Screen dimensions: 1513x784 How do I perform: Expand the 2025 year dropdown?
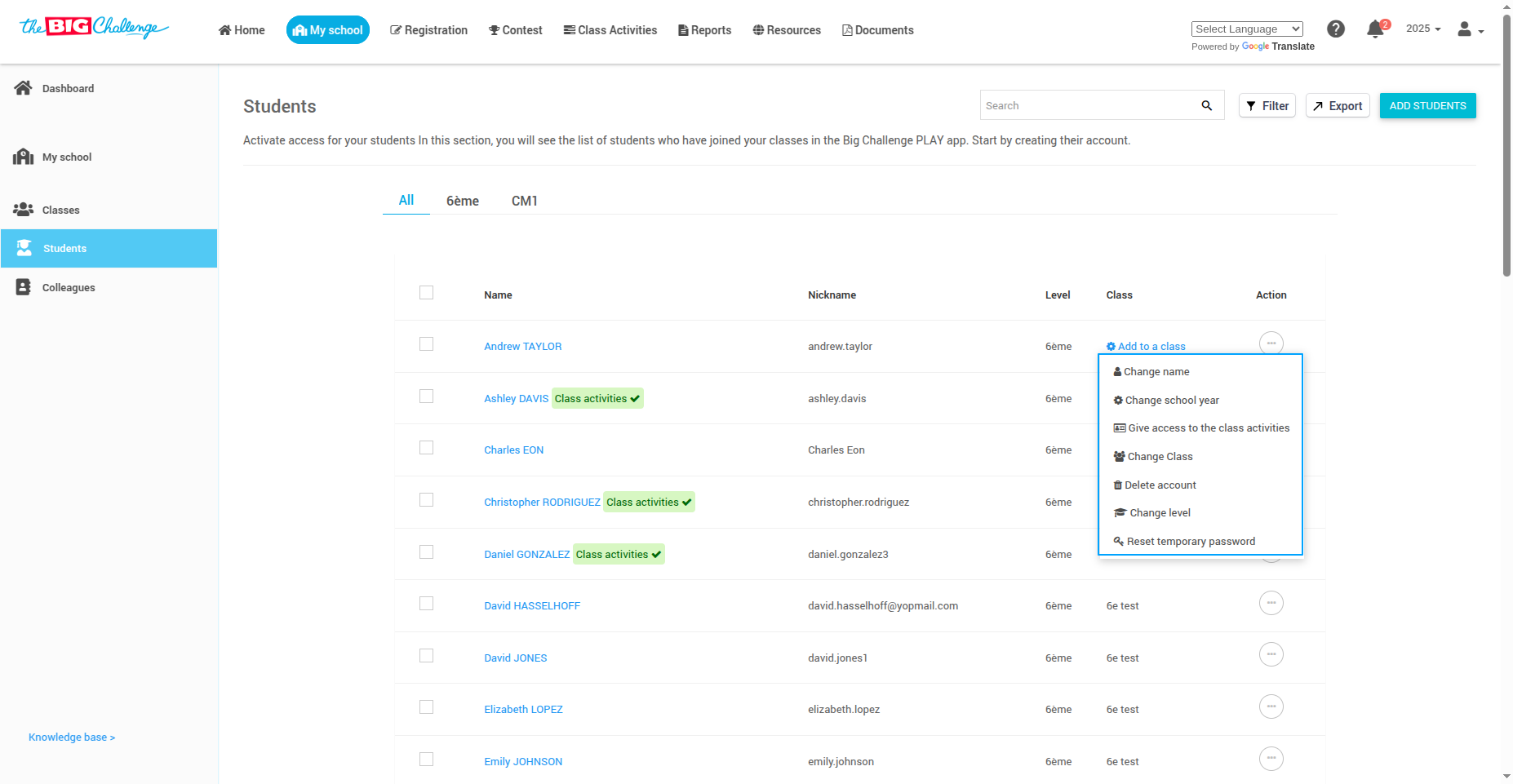pos(1422,29)
